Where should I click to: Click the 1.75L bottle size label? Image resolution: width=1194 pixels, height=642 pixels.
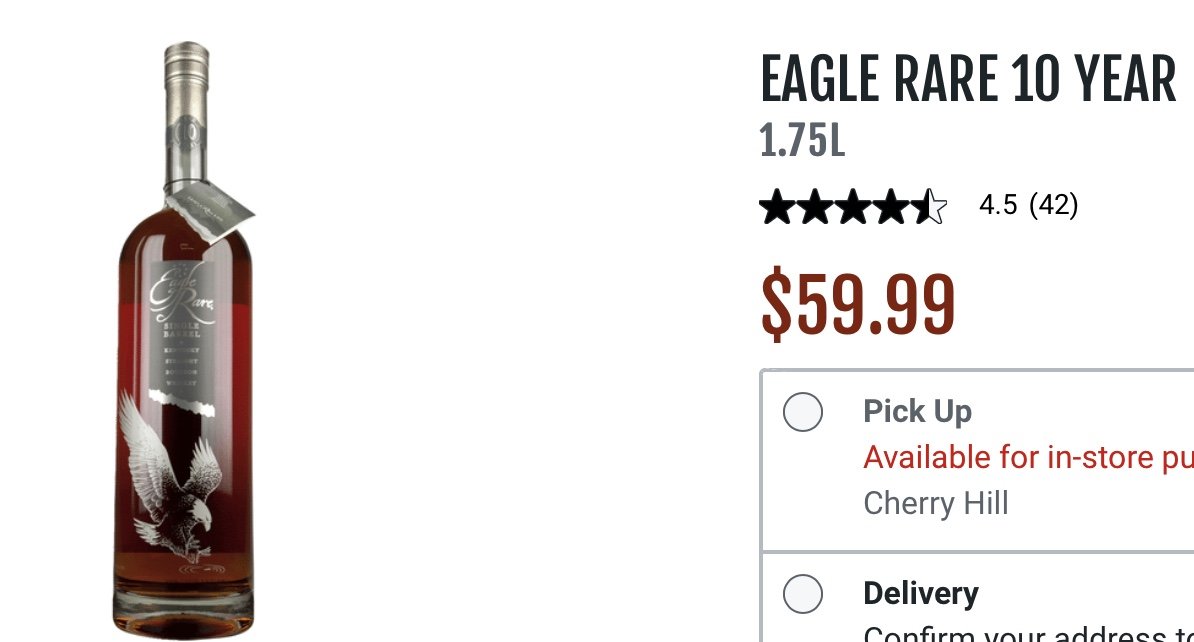(803, 141)
